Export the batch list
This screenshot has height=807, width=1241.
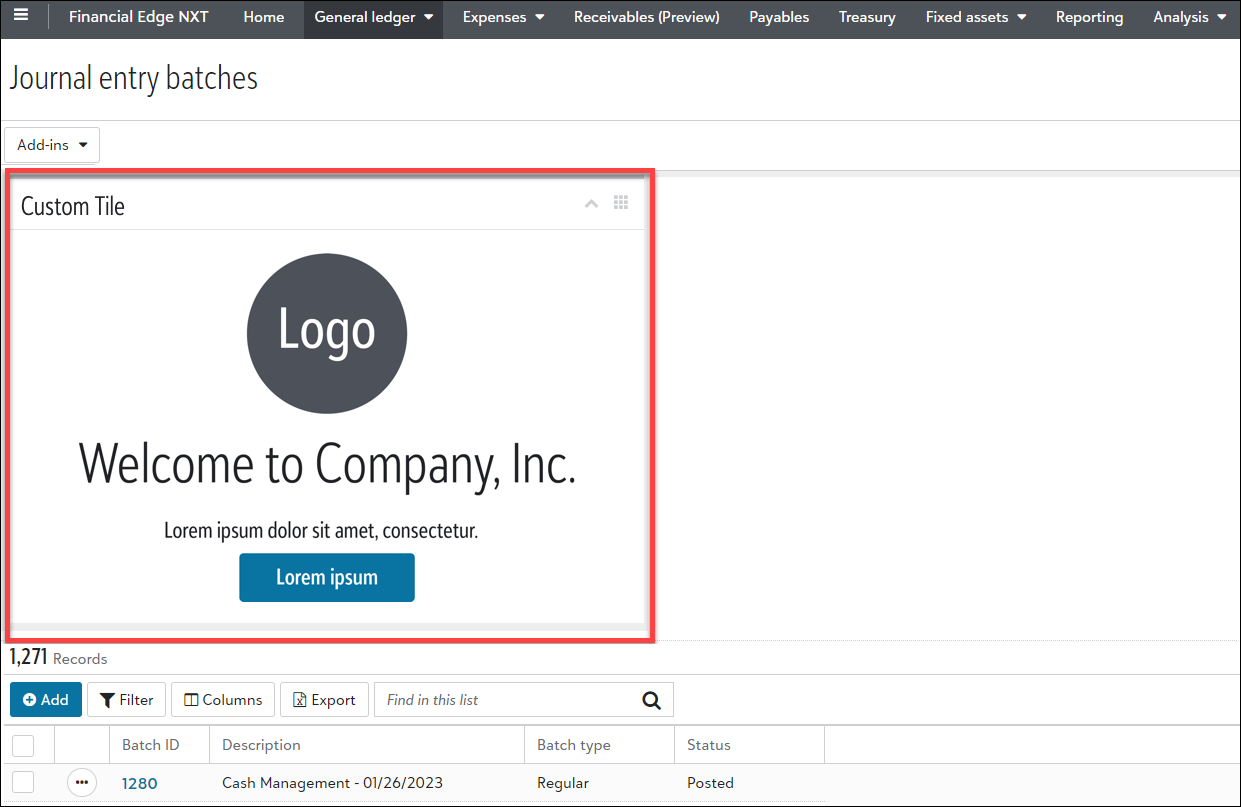pos(324,700)
